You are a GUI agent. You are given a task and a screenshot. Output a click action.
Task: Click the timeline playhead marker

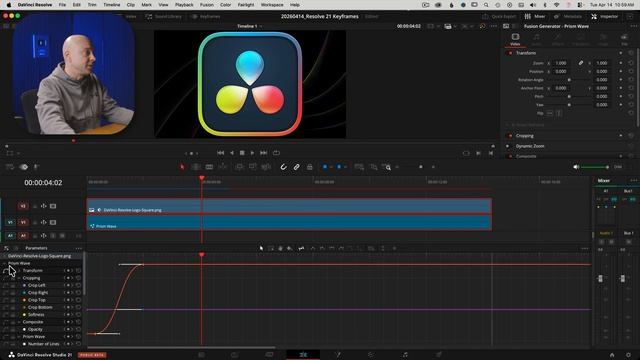(x=202, y=178)
